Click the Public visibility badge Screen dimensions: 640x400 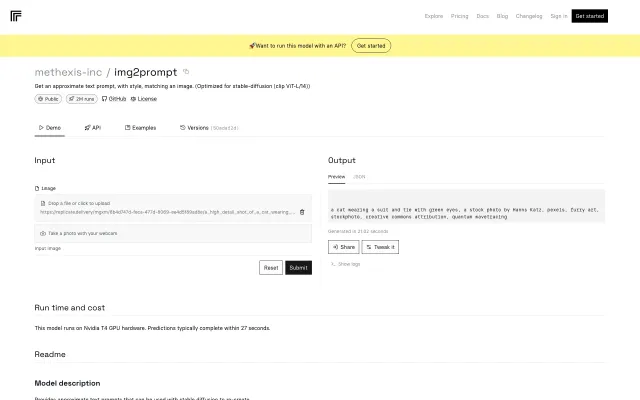pos(49,99)
